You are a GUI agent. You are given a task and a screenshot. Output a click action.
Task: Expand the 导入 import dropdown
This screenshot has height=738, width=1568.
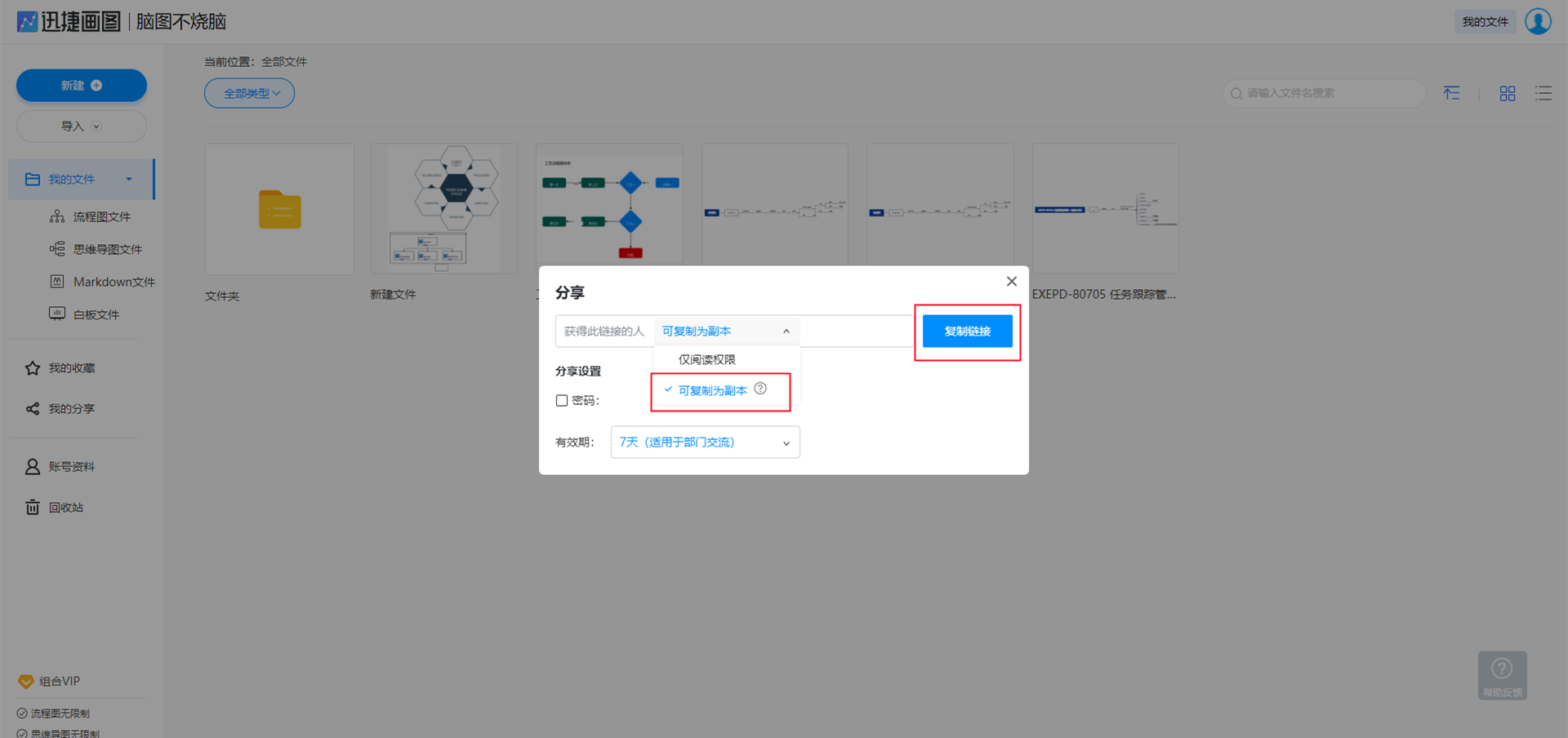click(82, 127)
